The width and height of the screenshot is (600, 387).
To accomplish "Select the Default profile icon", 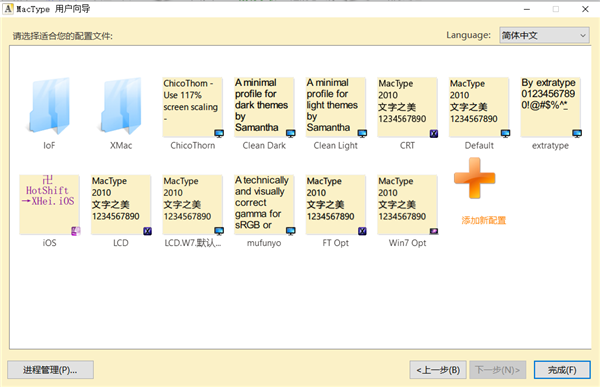I will tap(479, 107).
